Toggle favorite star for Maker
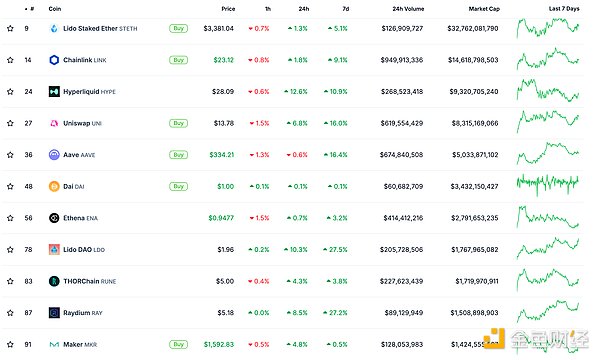The height and width of the screenshot is (360, 600). click(x=10, y=344)
